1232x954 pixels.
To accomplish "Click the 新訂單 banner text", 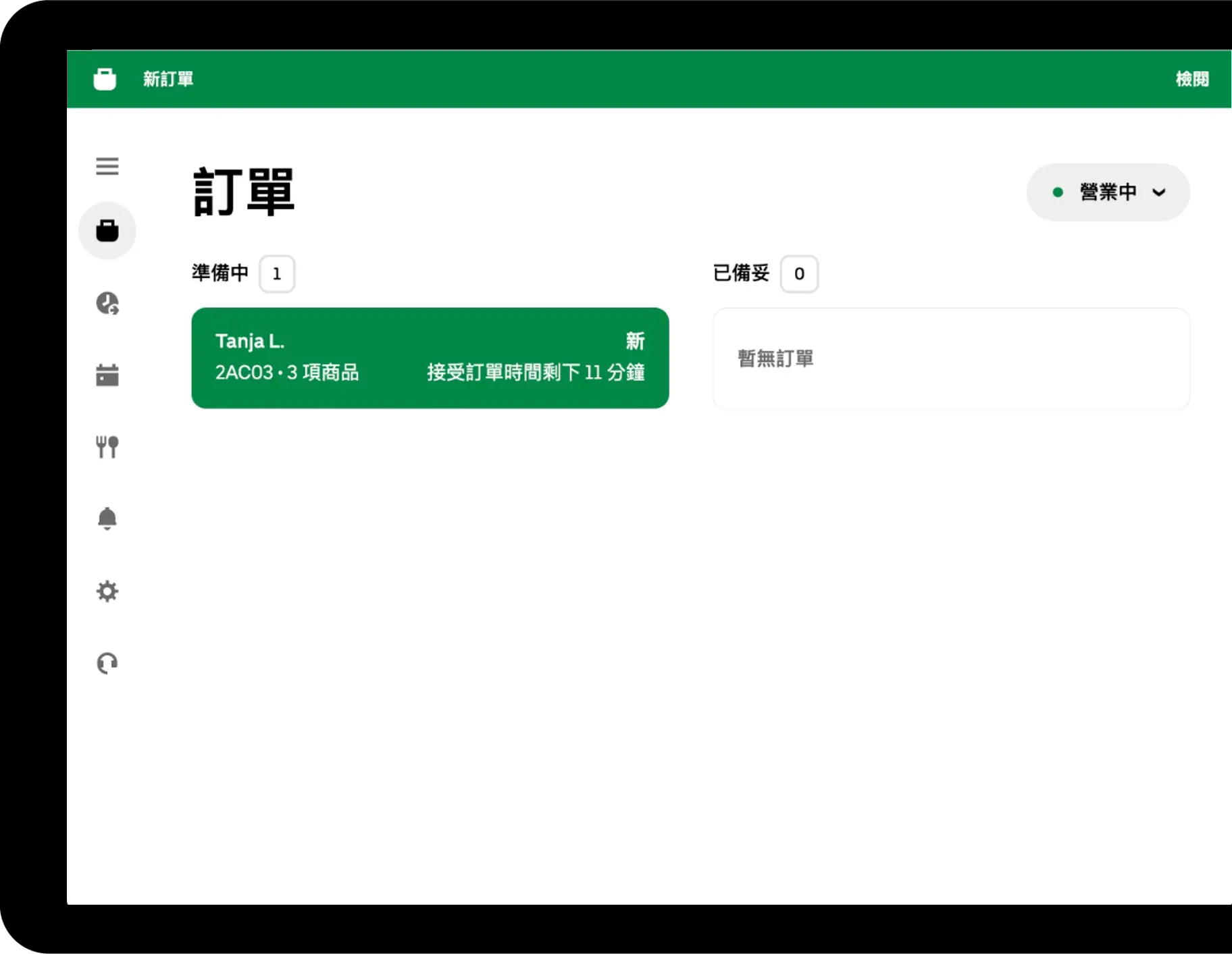I will (x=168, y=79).
